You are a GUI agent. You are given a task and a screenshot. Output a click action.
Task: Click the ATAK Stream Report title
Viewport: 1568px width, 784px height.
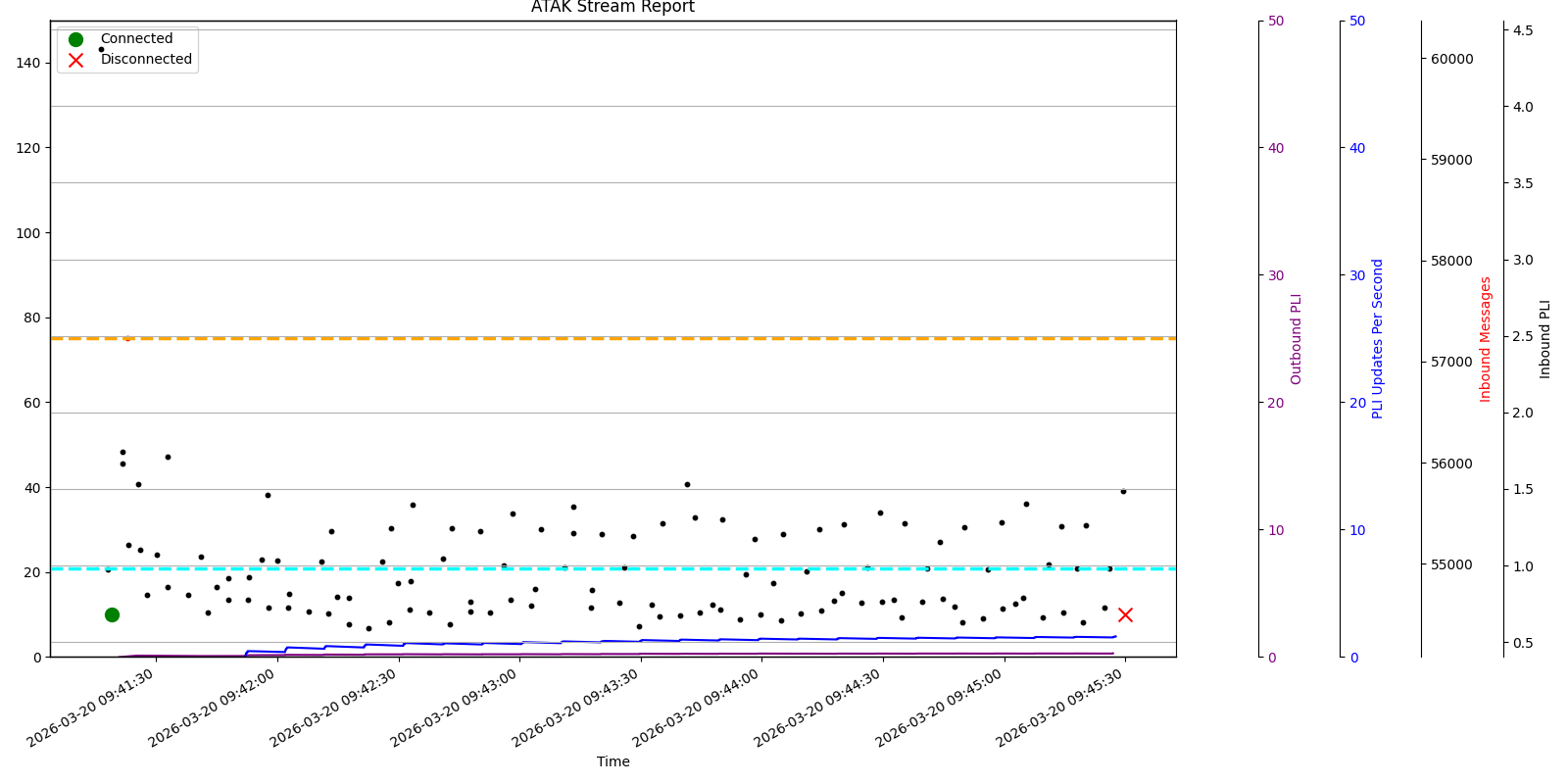(x=612, y=8)
